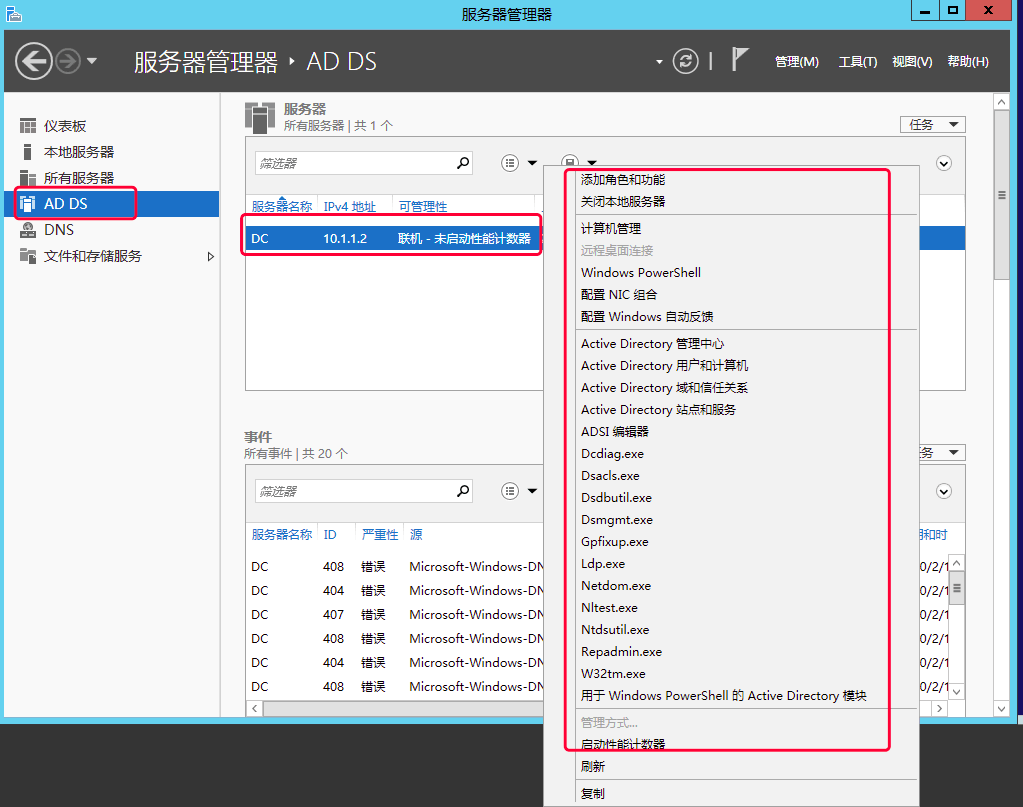
Task: Sort events by 源 column
Action: pyautogui.click(x=416, y=535)
